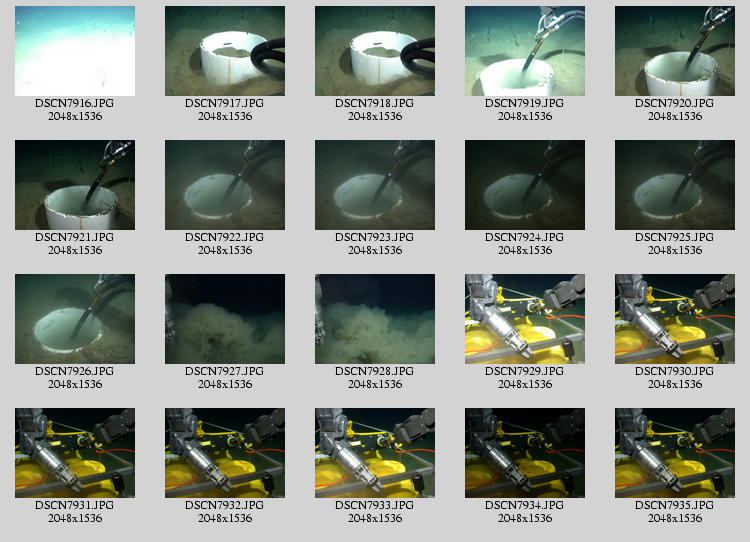
Task: Click the DSCN7933.JPG thumbnail
Action: pyautogui.click(x=375, y=453)
